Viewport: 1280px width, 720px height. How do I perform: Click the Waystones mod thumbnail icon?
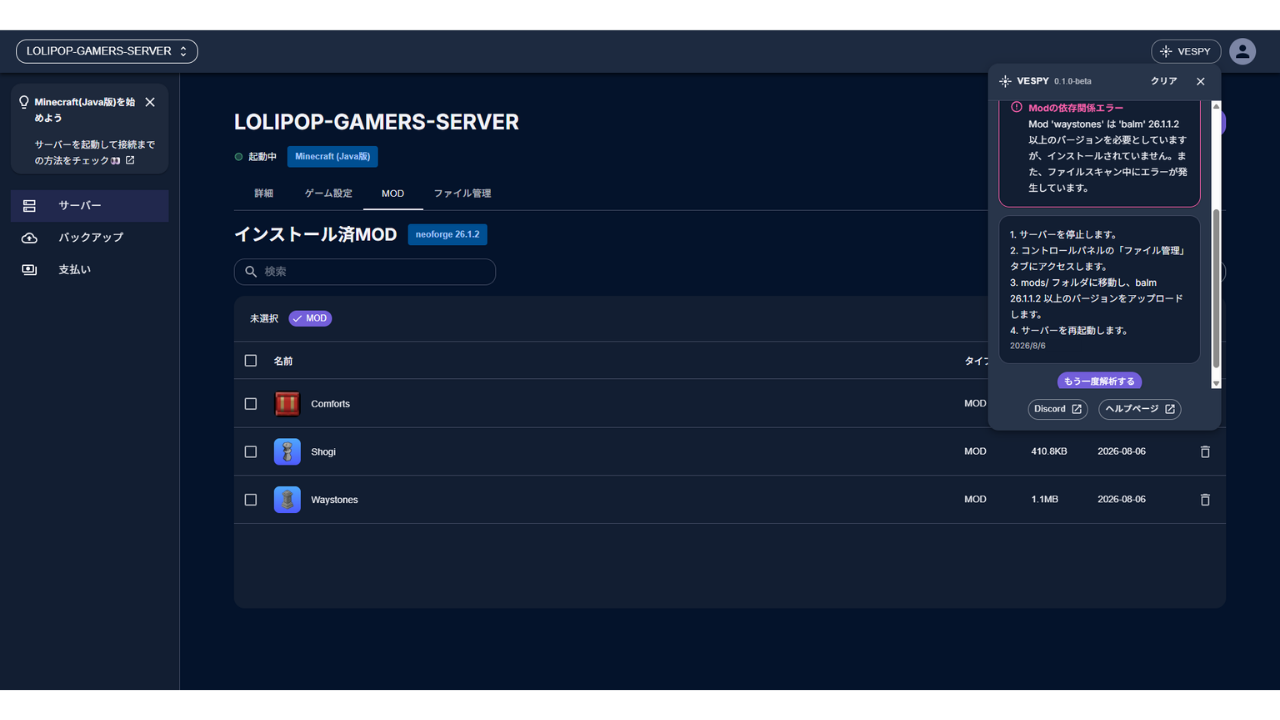[x=287, y=500]
